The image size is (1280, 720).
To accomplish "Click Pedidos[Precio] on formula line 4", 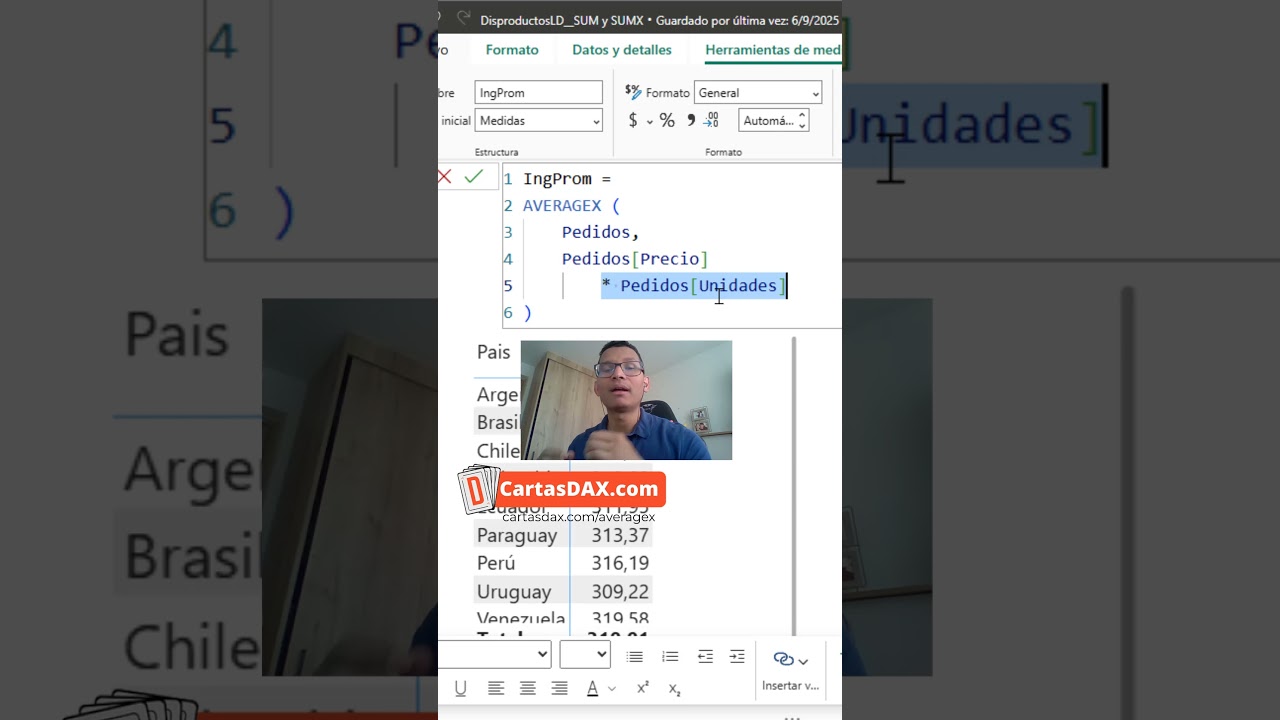I will point(635,259).
